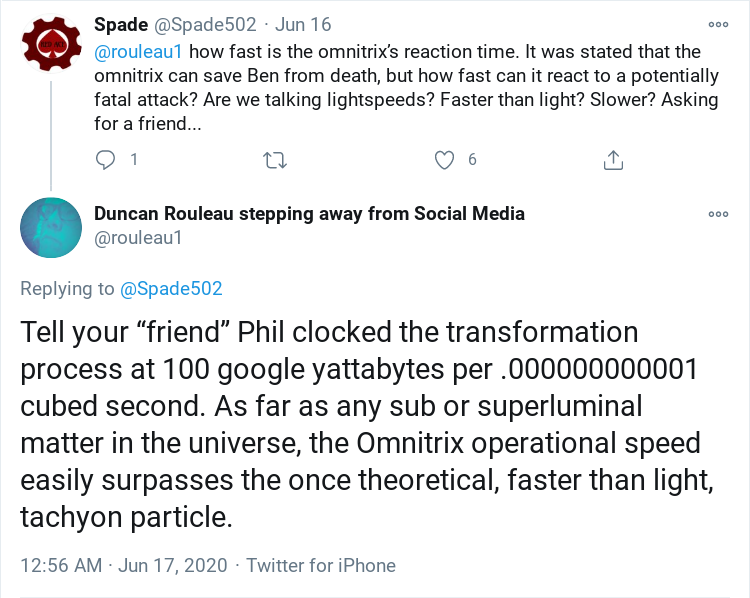
Task: Click the like count 6
Action: pos(472,159)
